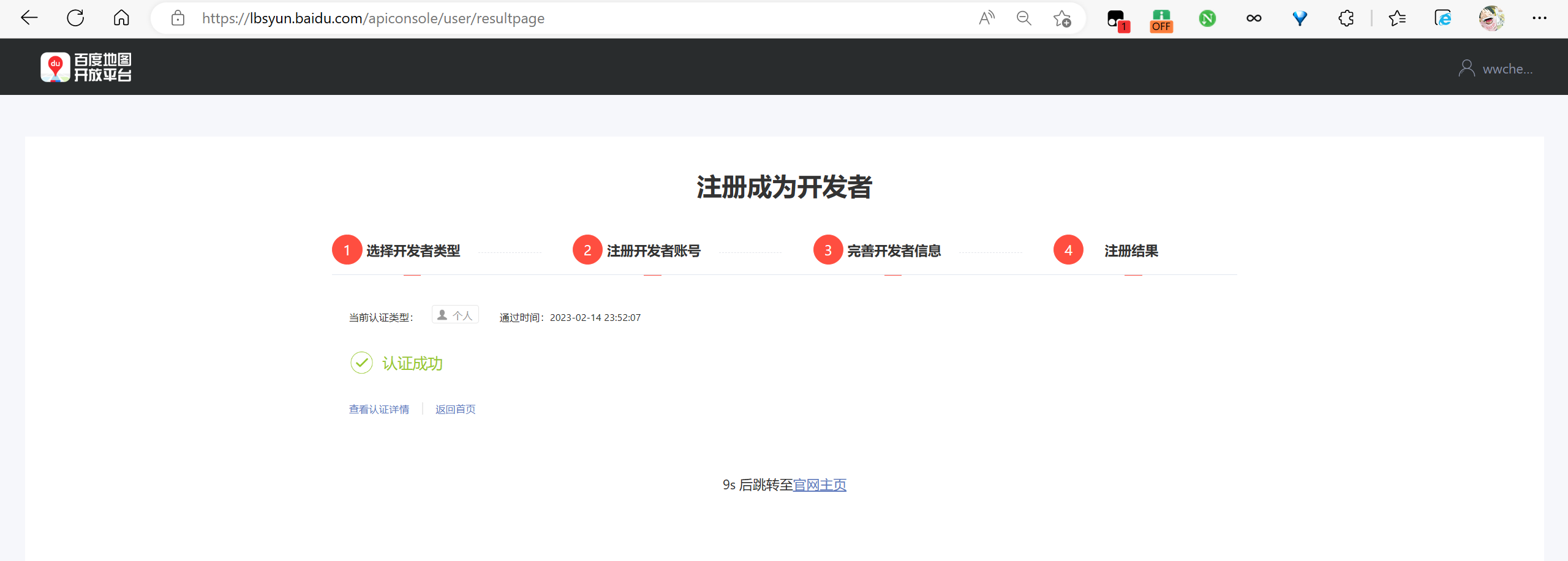The width and height of the screenshot is (1568, 561).
Task: Click the site security lock icon
Action: click(x=178, y=18)
